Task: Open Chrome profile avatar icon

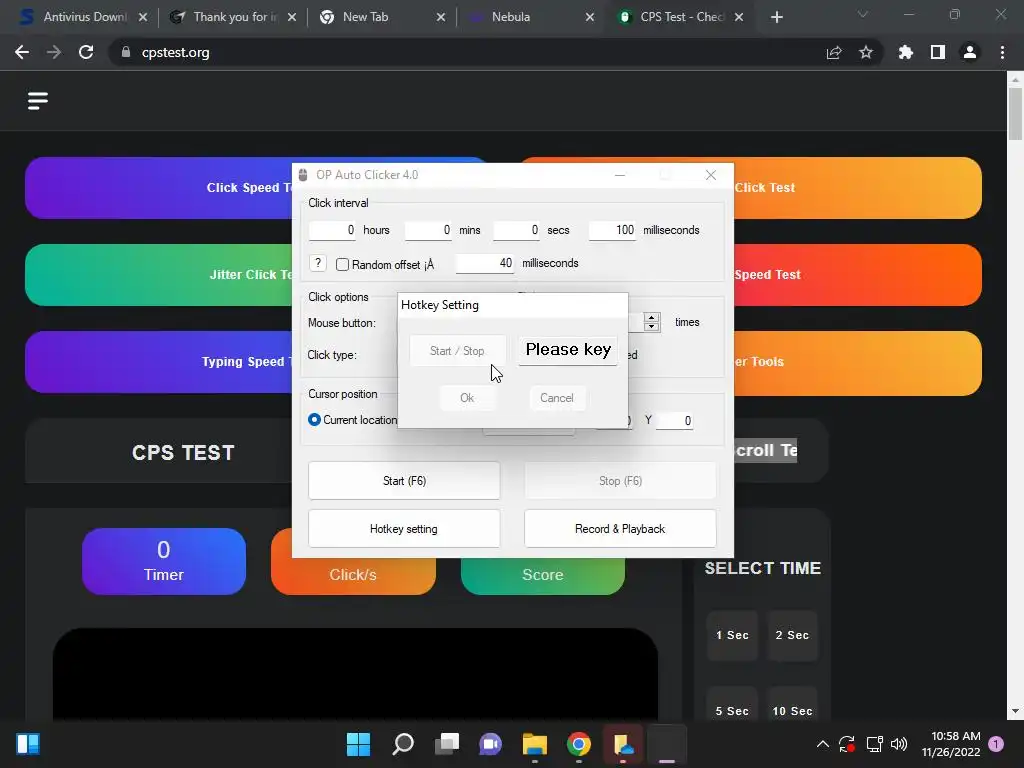Action: [x=970, y=52]
